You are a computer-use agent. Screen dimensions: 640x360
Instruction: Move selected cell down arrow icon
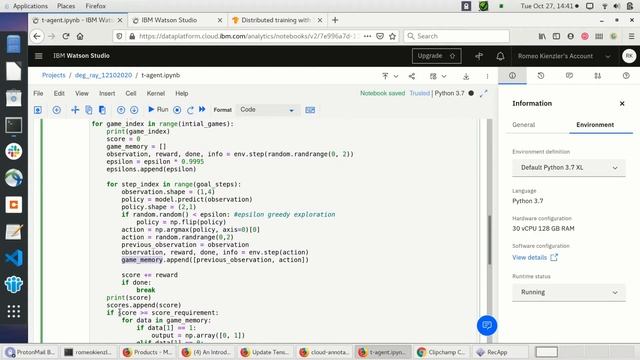(134, 110)
